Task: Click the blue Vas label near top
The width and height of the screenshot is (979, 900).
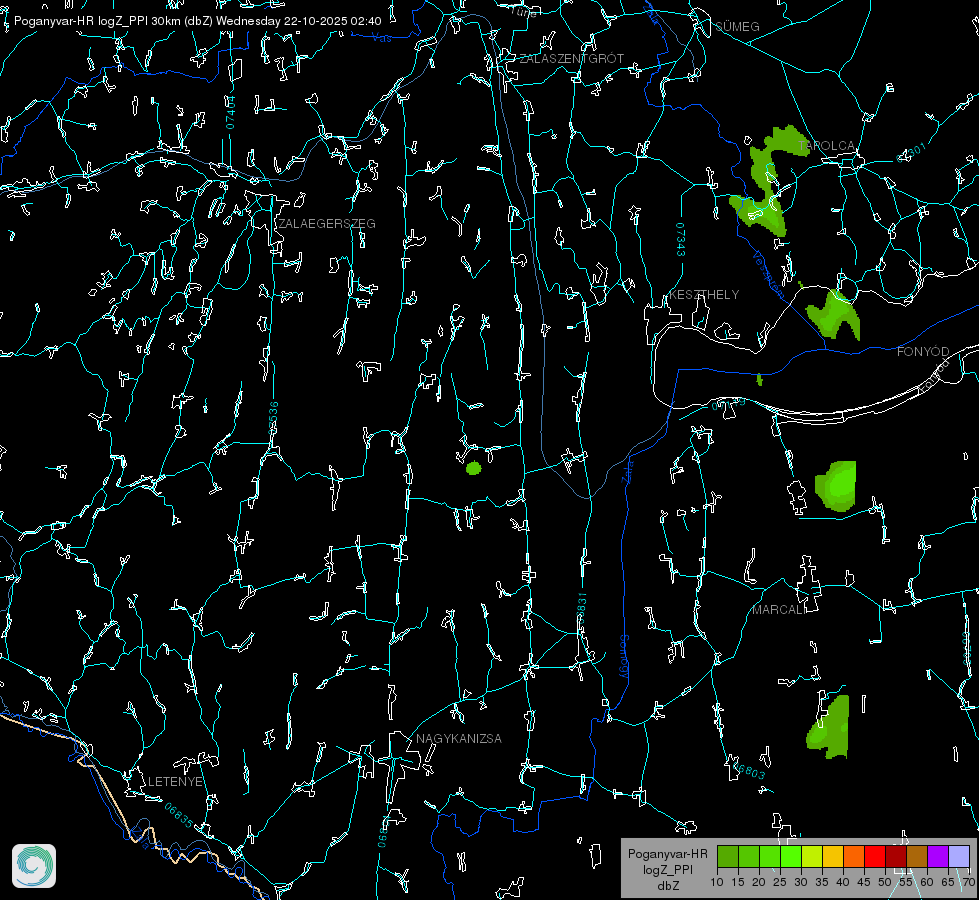Action: (381, 38)
